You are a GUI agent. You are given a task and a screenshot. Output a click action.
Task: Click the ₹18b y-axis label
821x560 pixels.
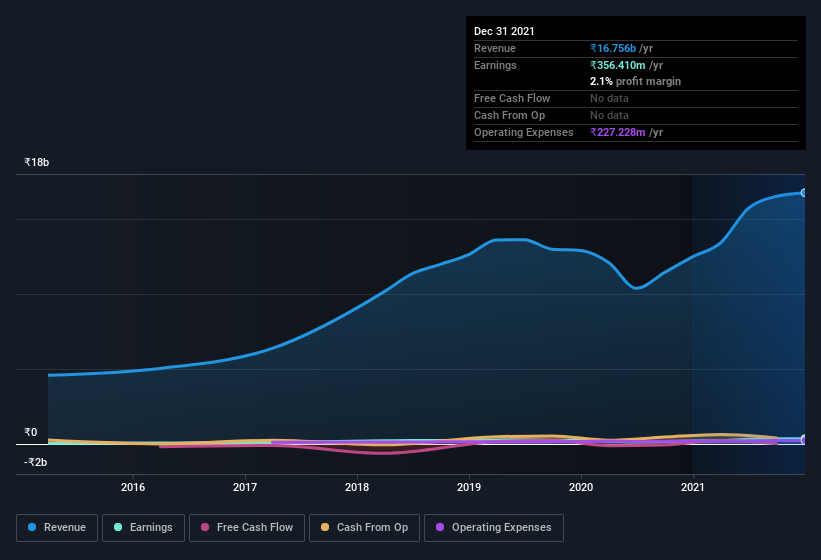click(37, 162)
